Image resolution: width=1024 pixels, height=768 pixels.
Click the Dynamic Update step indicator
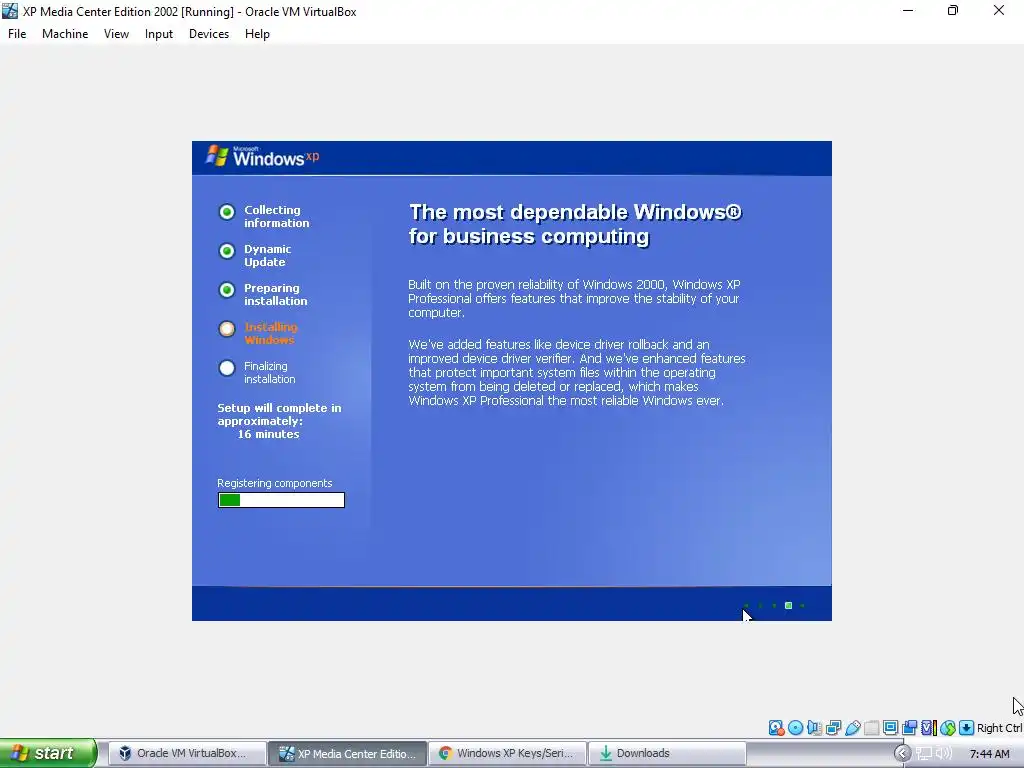click(x=227, y=251)
